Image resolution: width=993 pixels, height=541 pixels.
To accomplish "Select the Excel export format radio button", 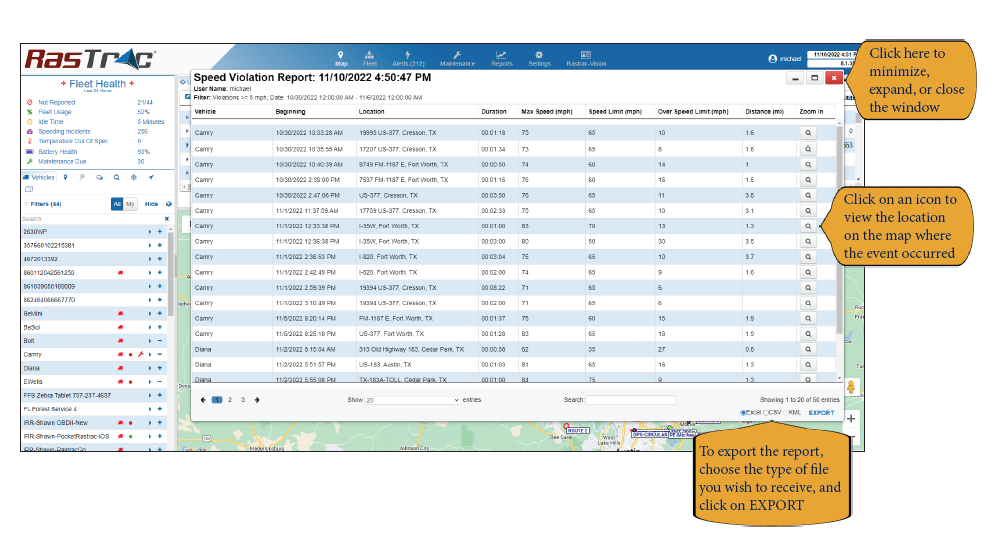I will [x=742, y=412].
